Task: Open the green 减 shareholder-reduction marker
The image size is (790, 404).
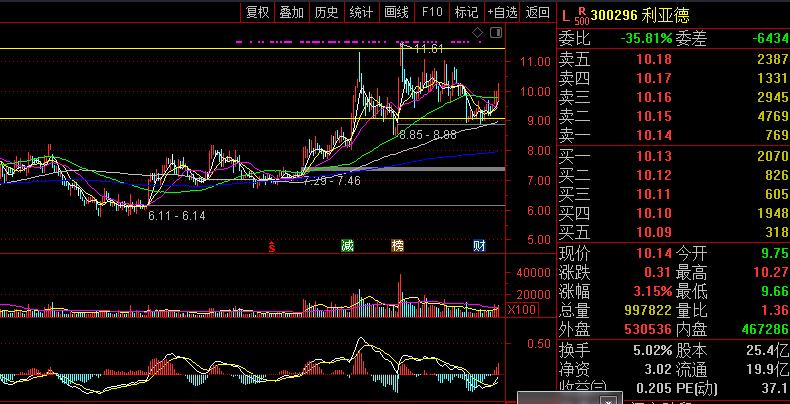Action: pos(347,246)
